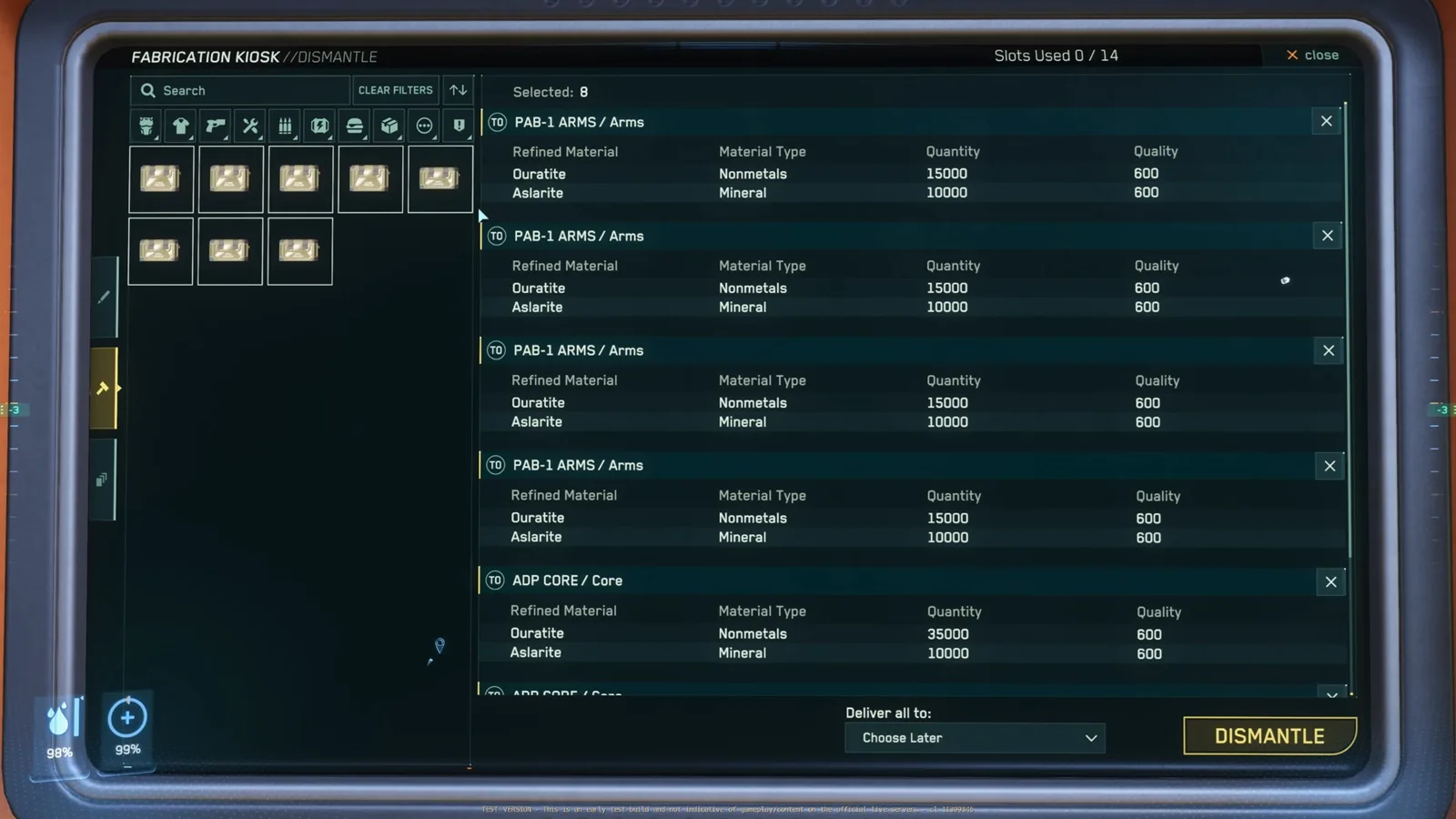Filter by food burger icon

click(355, 126)
